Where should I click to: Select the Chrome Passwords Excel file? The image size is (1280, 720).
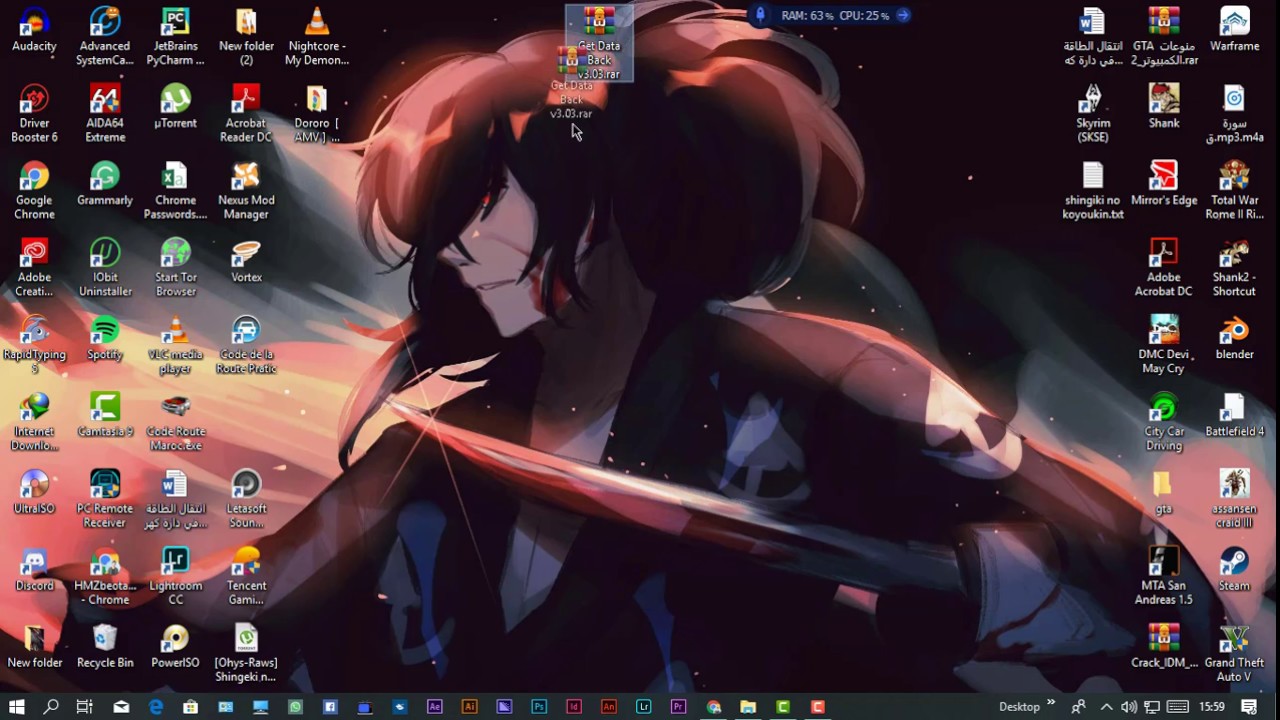[175, 191]
